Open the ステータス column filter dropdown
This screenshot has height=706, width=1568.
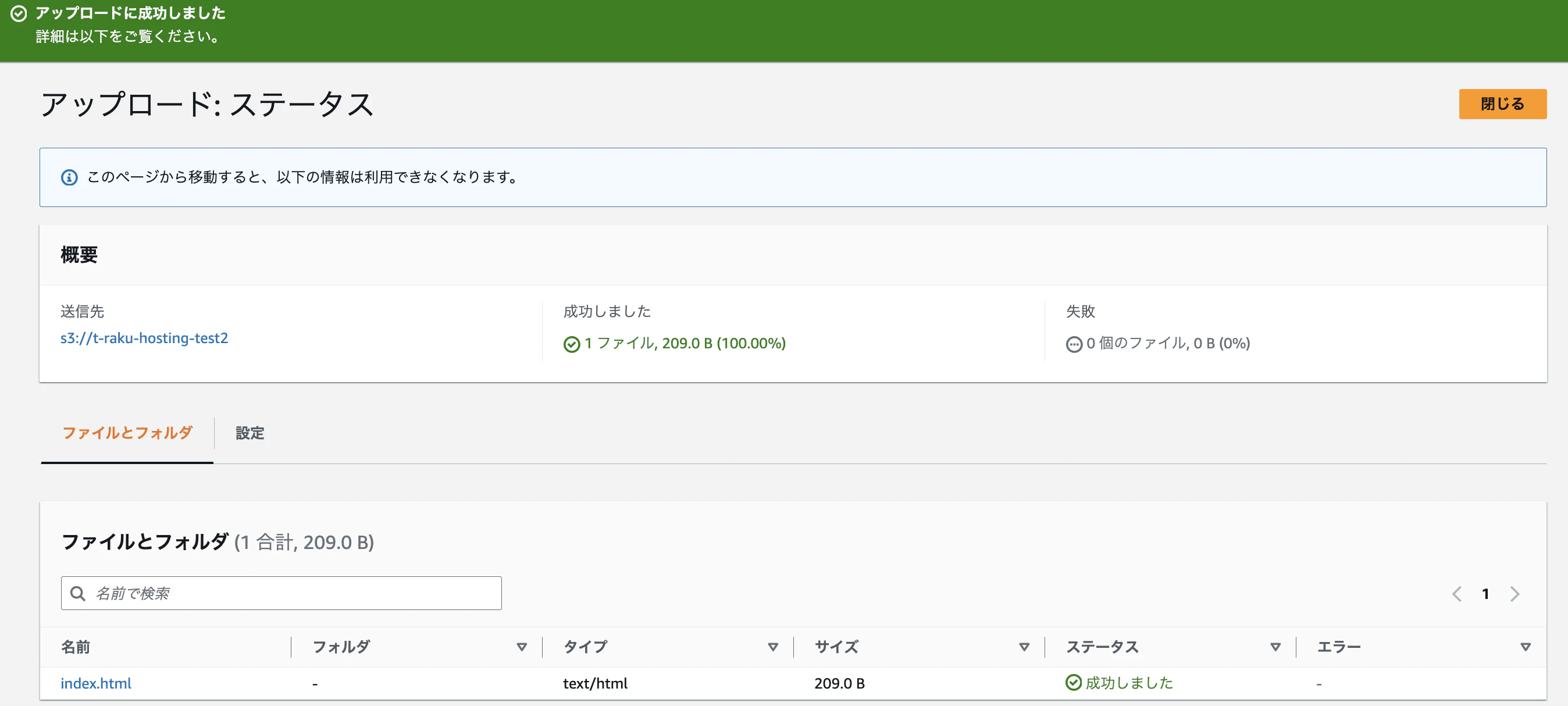(x=1275, y=647)
